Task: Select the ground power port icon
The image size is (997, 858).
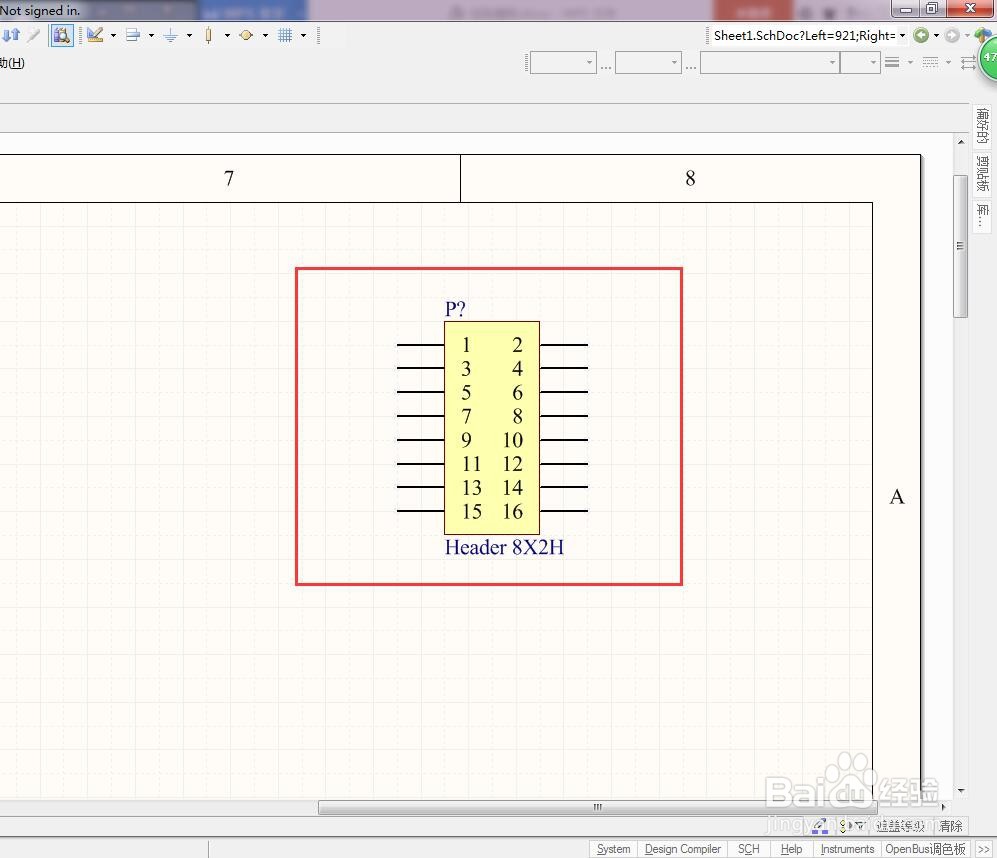Action: point(170,36)
